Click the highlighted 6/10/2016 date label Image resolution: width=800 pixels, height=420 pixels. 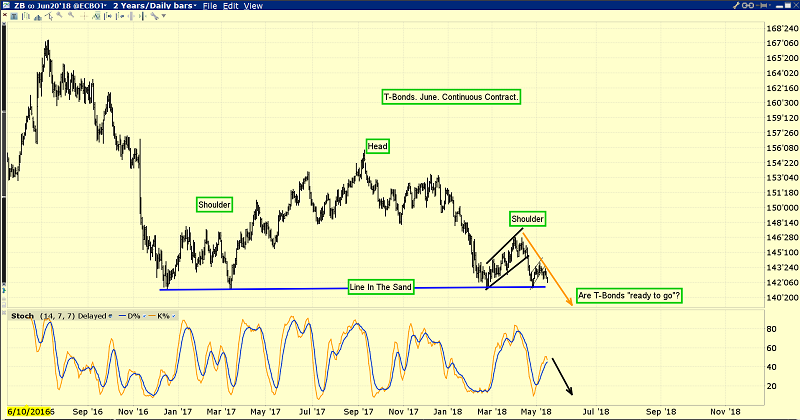31,411
